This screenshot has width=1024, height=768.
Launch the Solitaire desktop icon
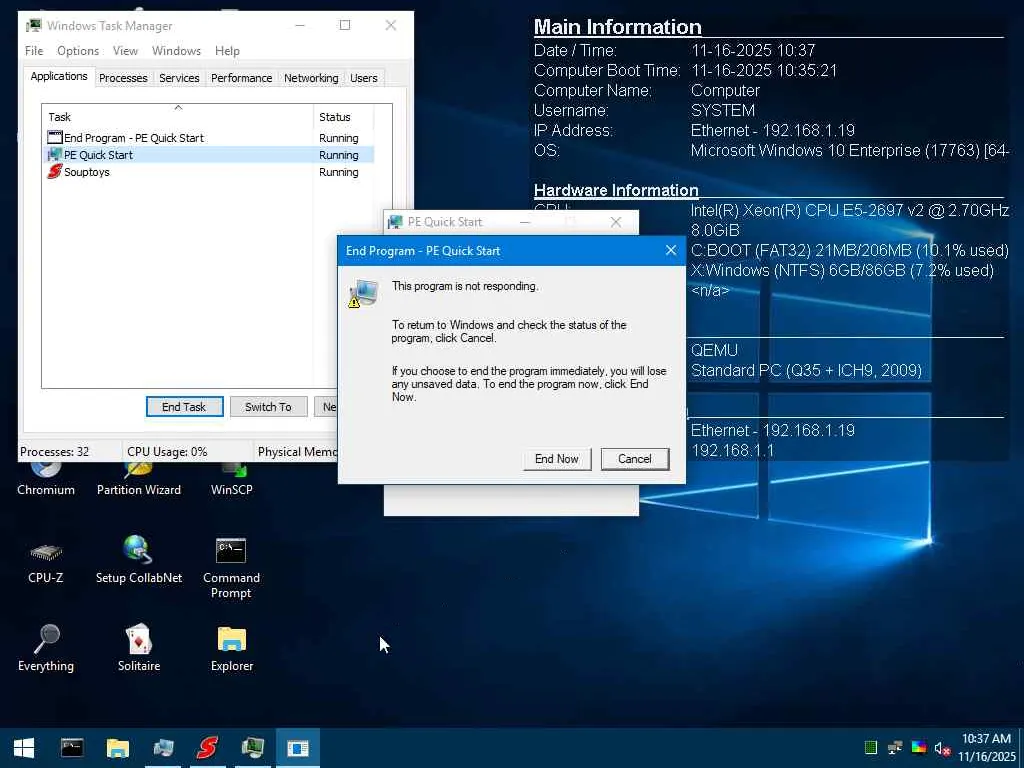tap(138, 648)
